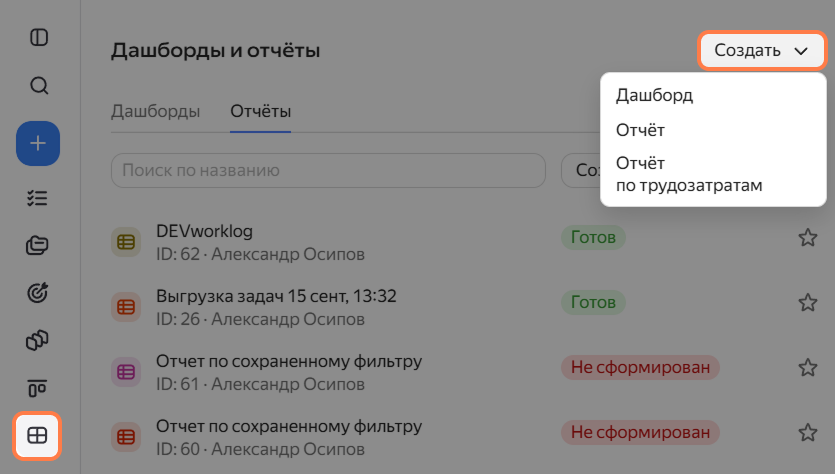Click Не сформирован status for ID: 61
This screenshot has width=835, height=474.
(640, 367)
